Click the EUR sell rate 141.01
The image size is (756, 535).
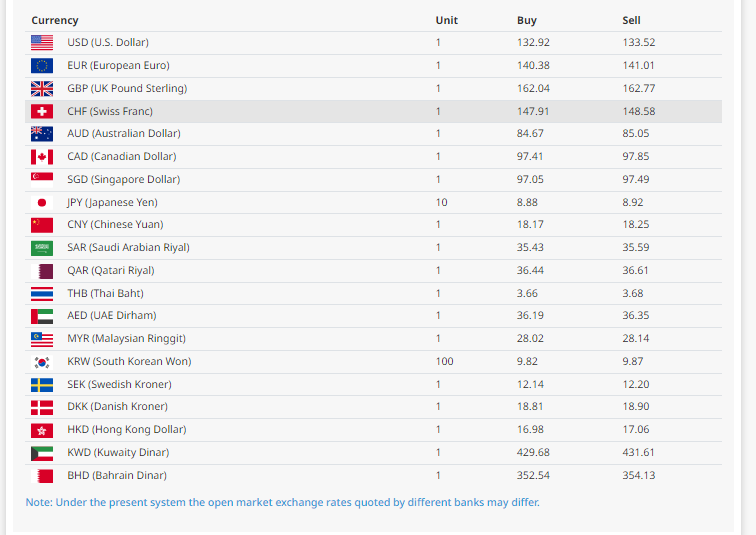tap(638, 65)
